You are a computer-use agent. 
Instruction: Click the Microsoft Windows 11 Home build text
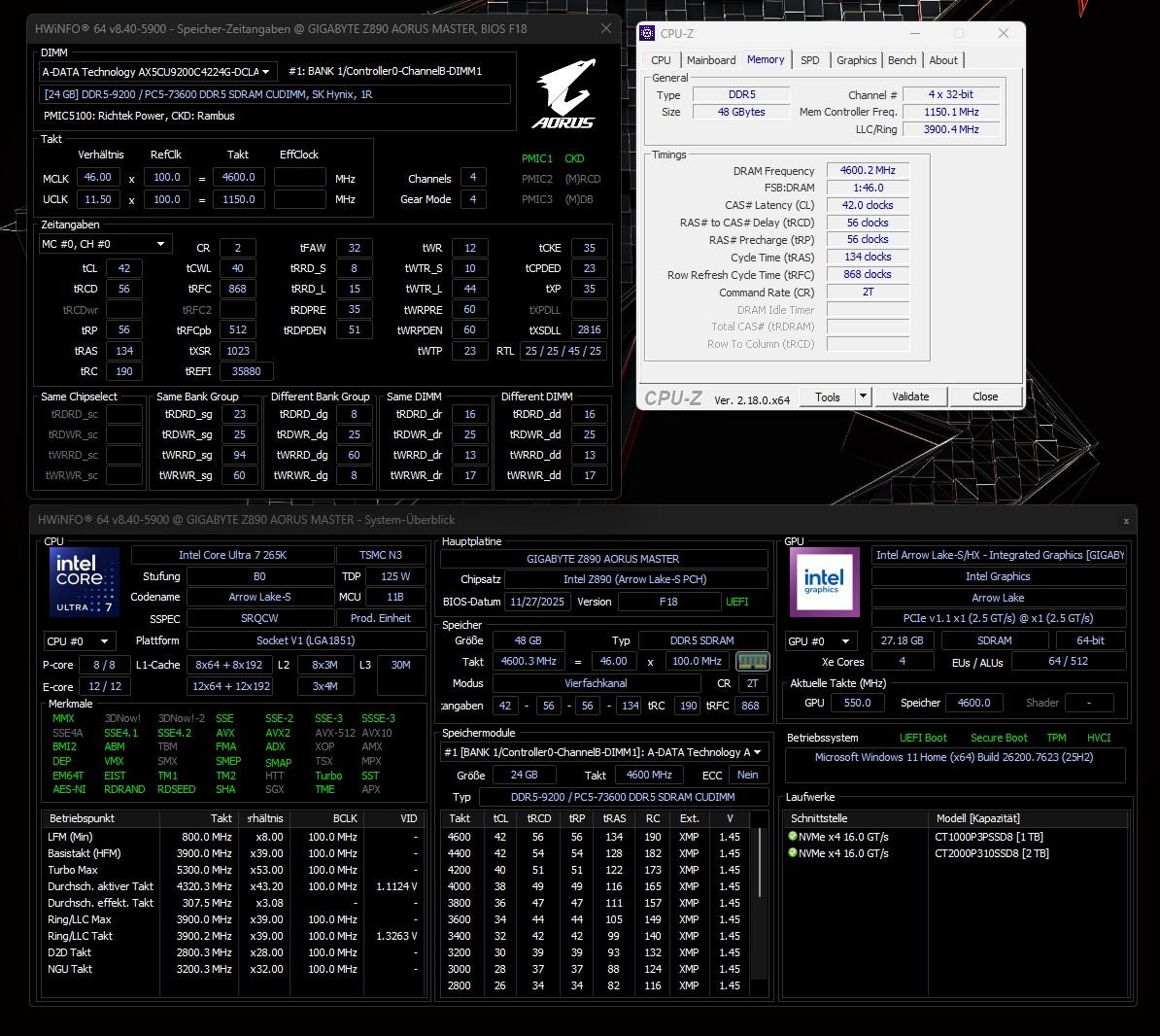[954, 757]
